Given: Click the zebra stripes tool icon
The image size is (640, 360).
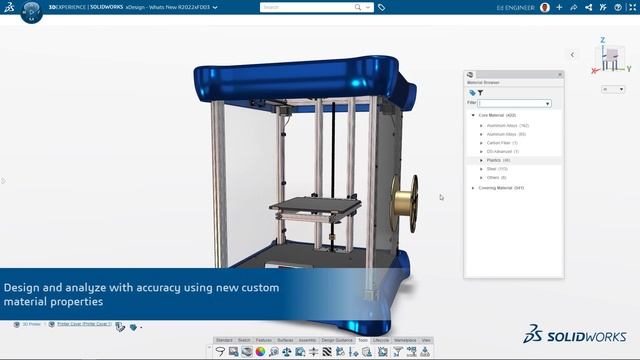Looking at the screenshot, I should [327, 351].
